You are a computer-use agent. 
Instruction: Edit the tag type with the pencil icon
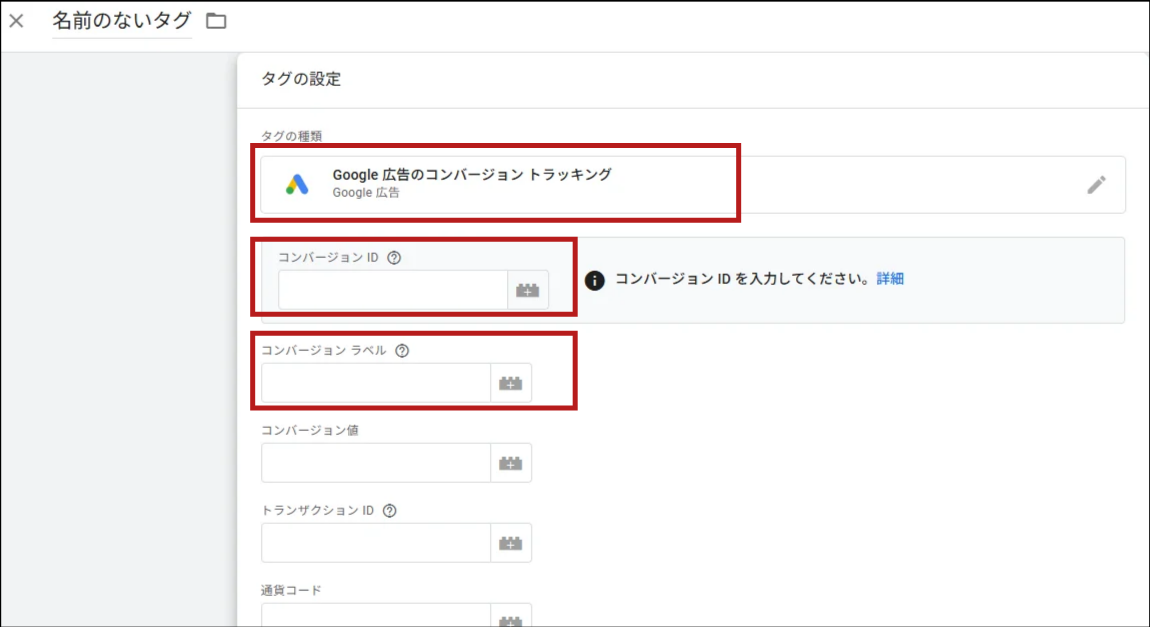[1096, 185]
